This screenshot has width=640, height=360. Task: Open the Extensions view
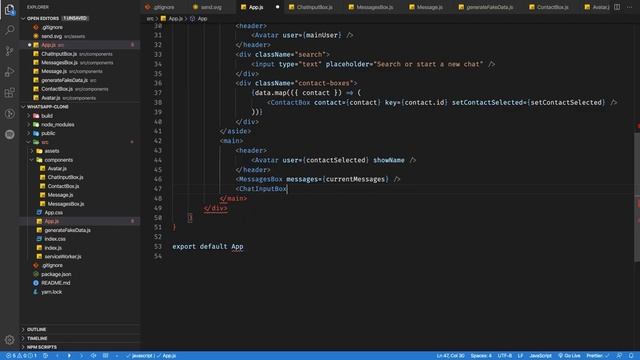[10, 93]
